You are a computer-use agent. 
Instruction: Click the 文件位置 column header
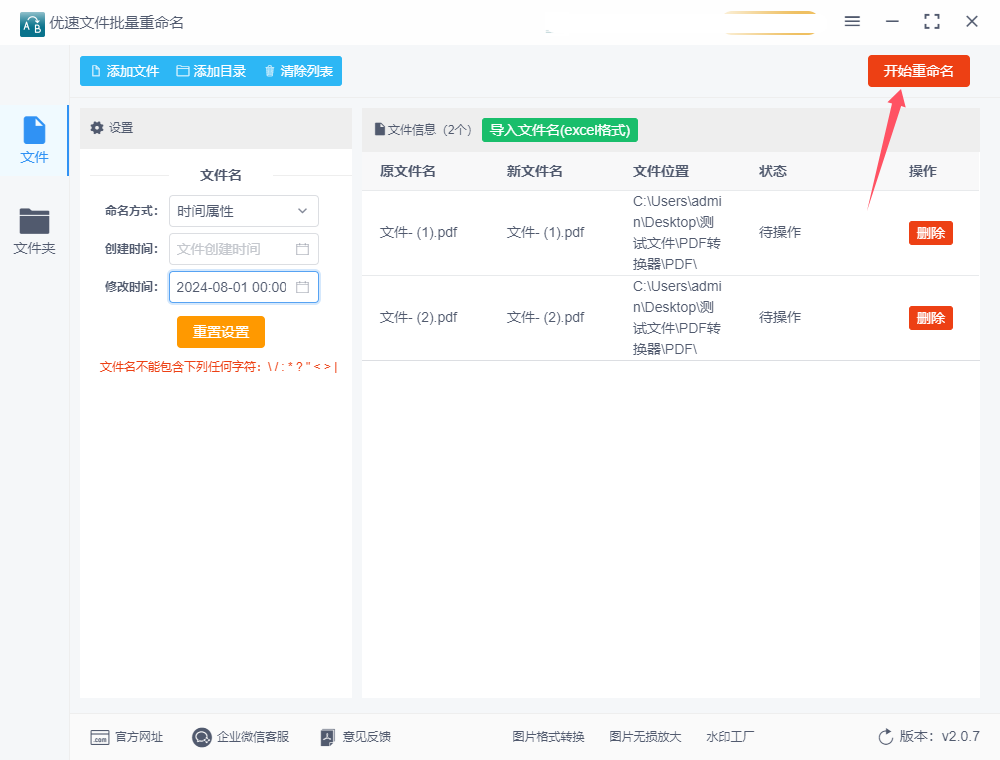point(661,172)
